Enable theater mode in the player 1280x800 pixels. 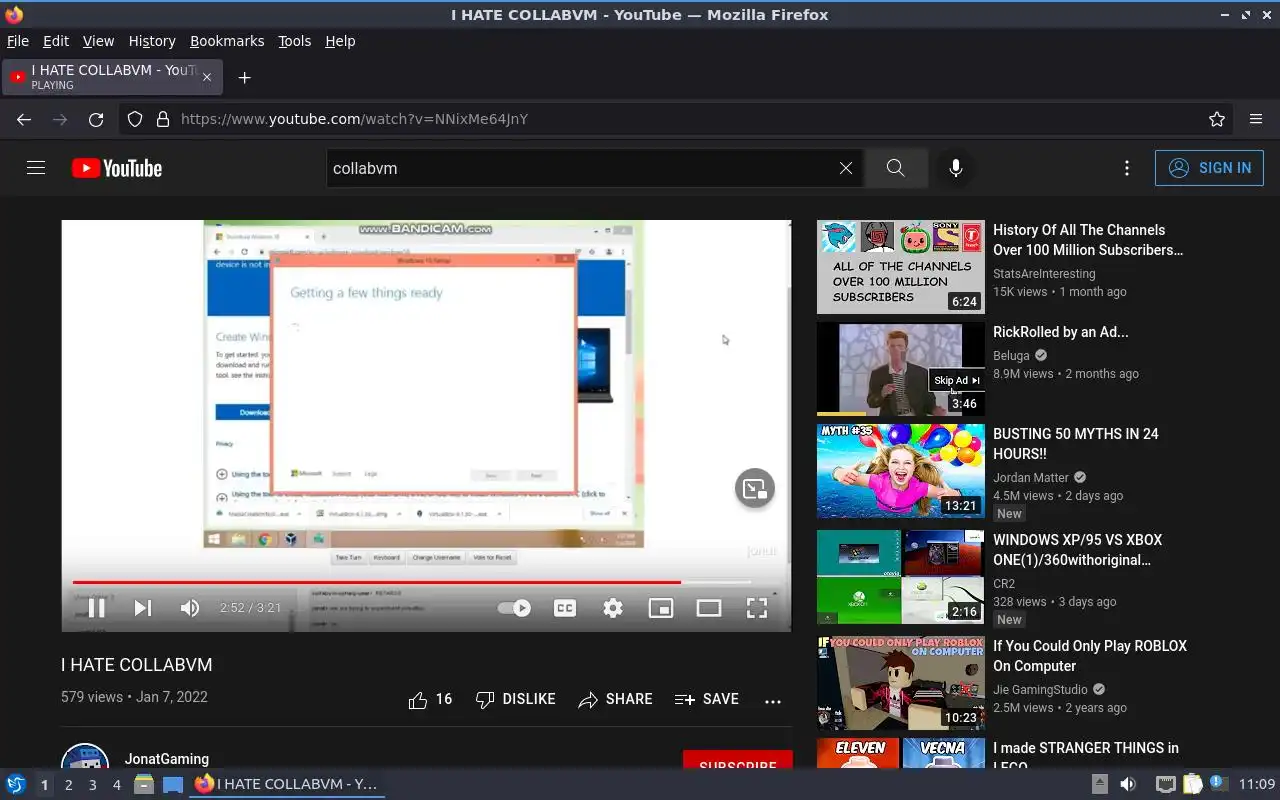709,607
